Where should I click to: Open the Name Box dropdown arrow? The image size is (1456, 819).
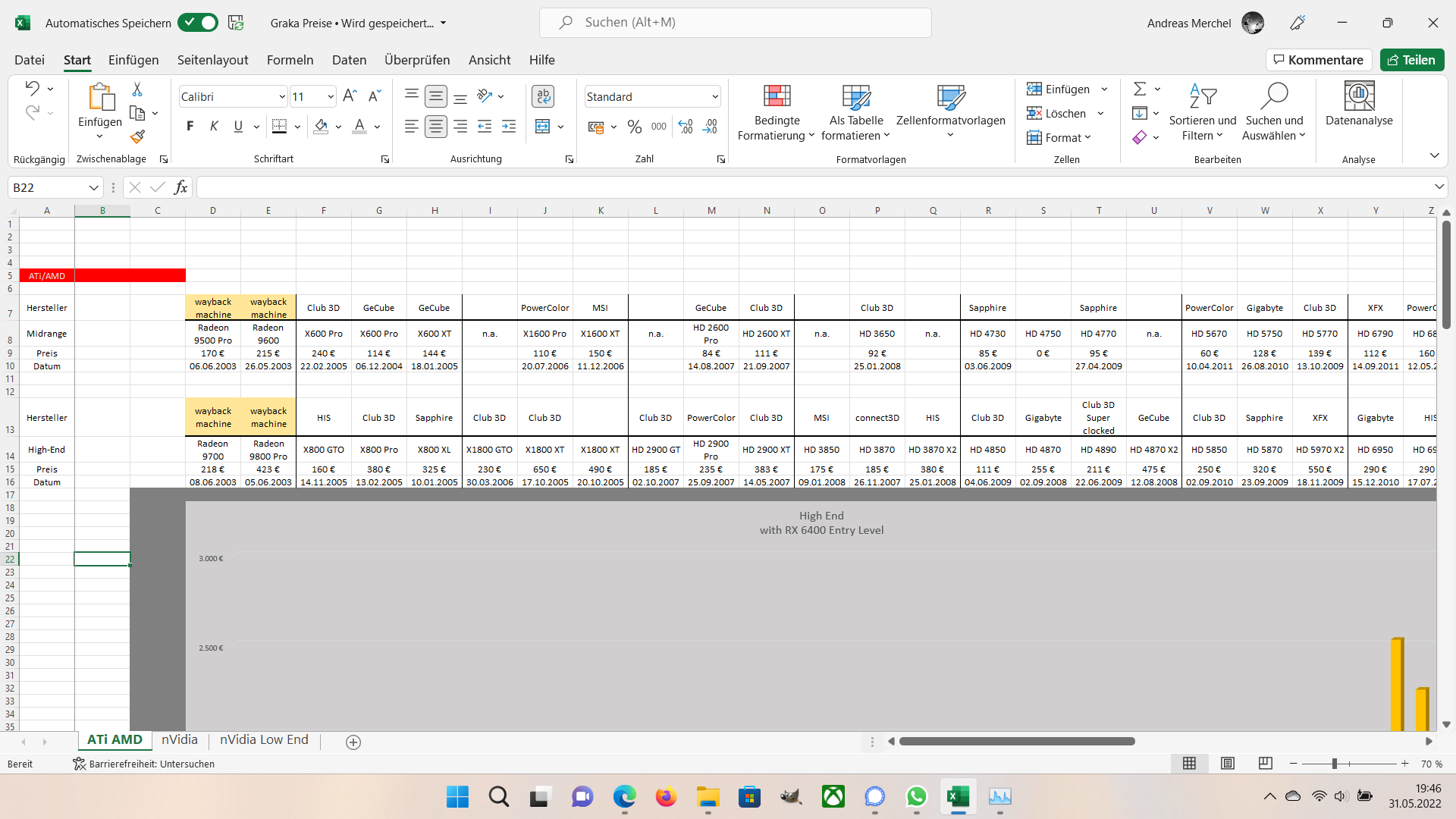94,187
